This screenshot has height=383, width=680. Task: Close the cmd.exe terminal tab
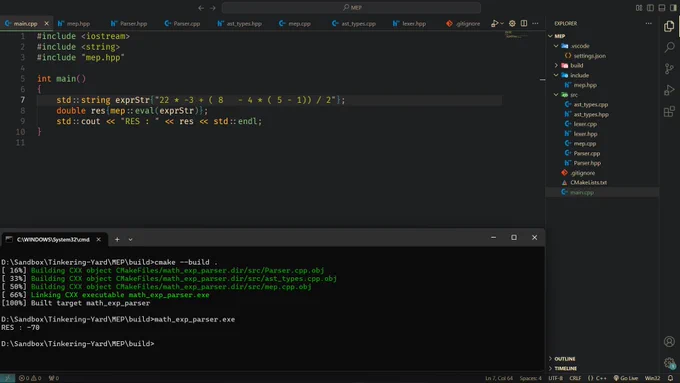point(98,239)
